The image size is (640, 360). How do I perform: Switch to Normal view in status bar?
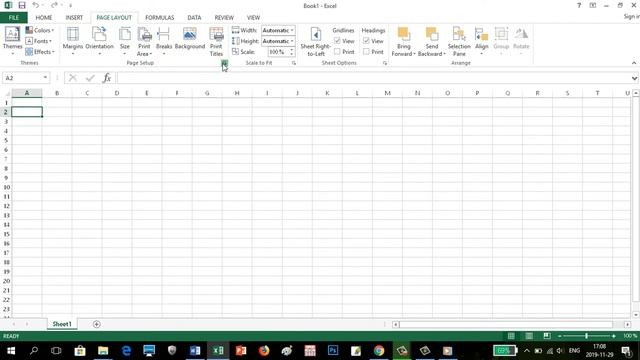pos(511,336)
